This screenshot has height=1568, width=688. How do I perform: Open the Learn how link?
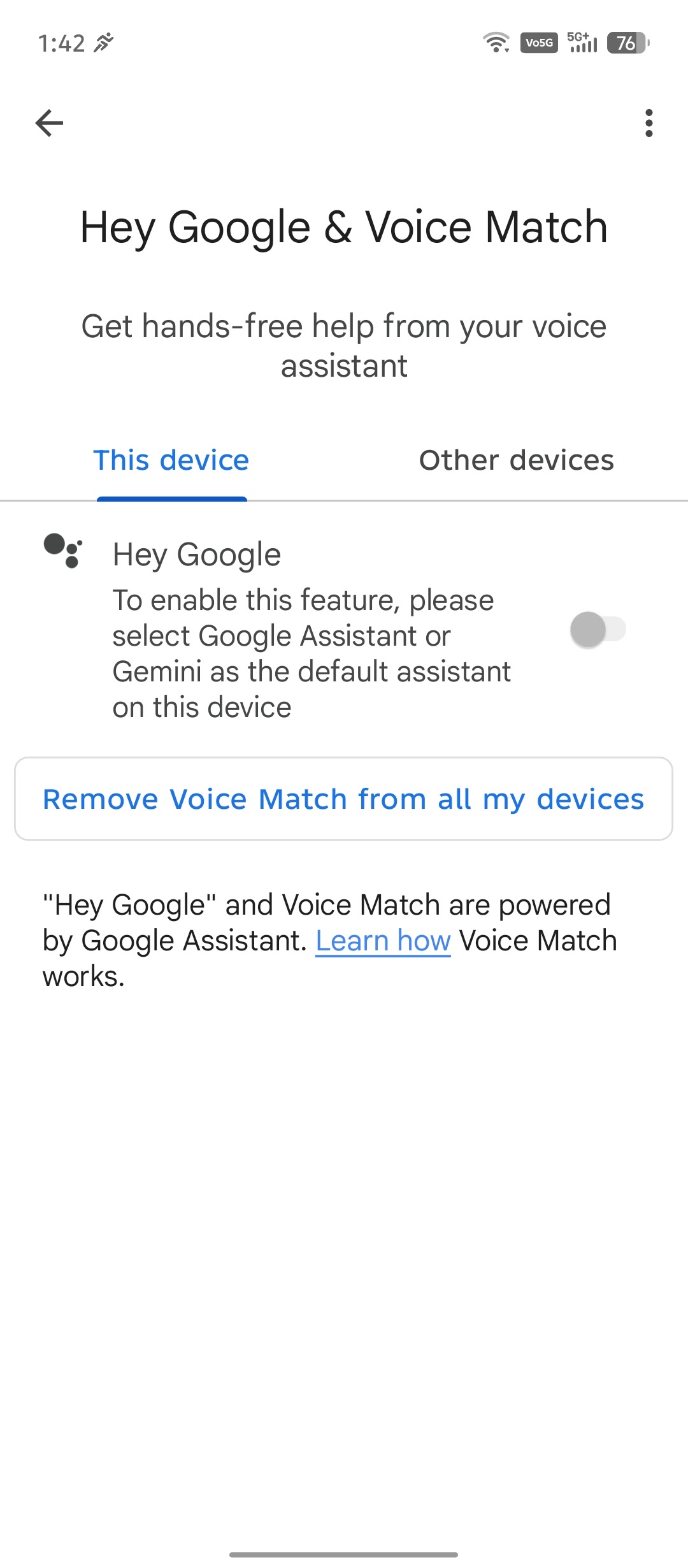383,941
